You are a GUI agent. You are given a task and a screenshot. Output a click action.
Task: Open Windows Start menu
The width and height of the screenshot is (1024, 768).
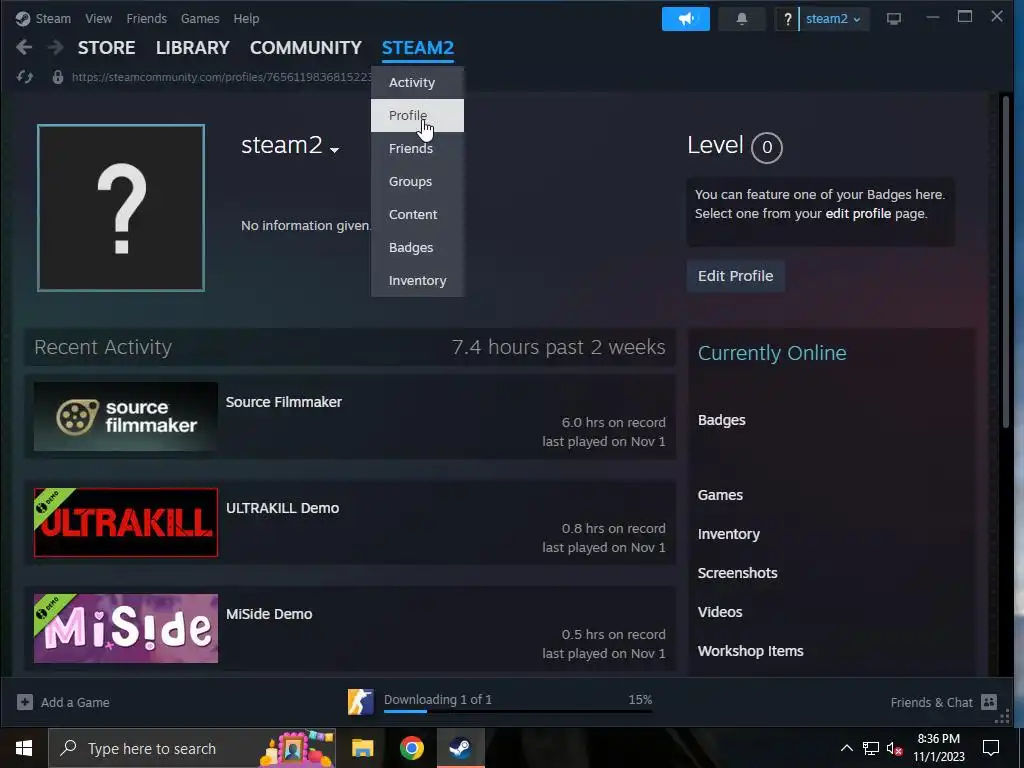point(24,748)
